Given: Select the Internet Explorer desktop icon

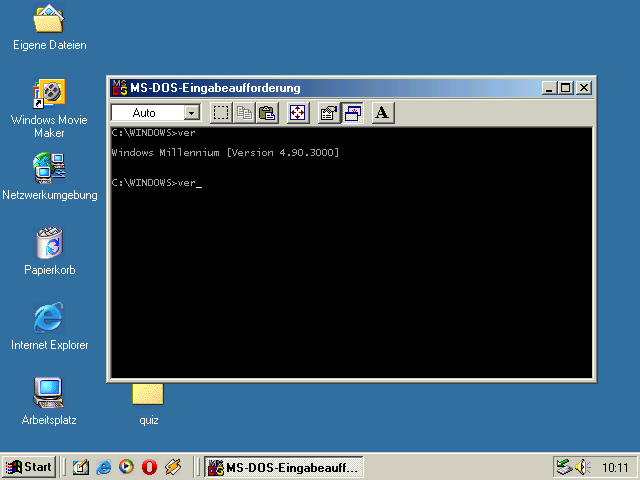Looking at the screenshot, I should (49, 327).
